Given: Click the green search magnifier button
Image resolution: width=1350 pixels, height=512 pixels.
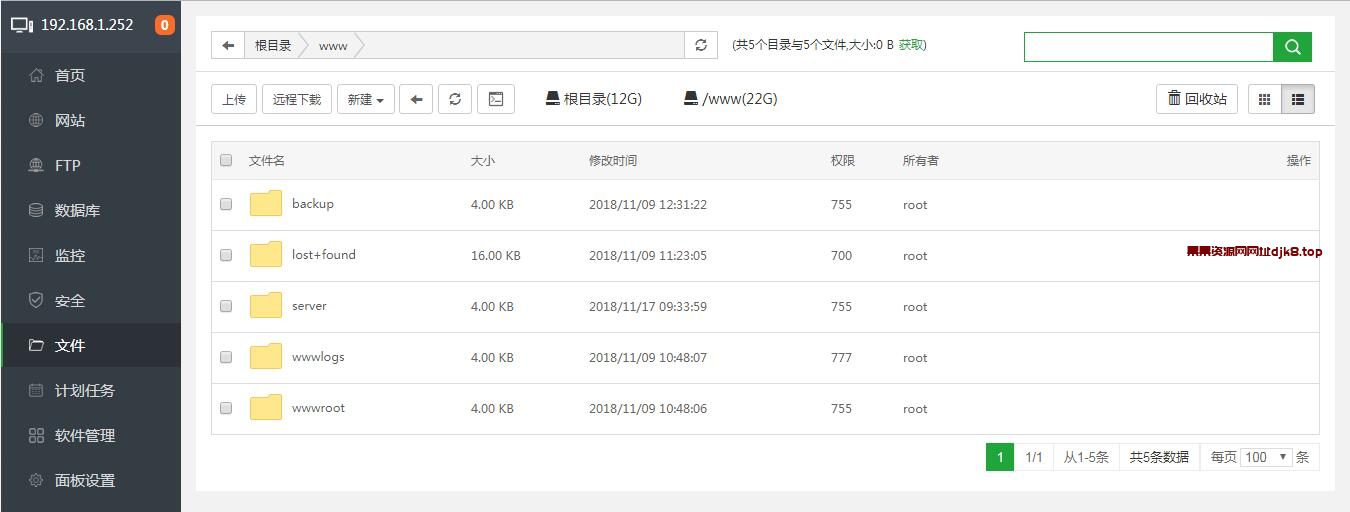Looking at the screenshot, I should pyautogui.click(x=1292, y=46).
